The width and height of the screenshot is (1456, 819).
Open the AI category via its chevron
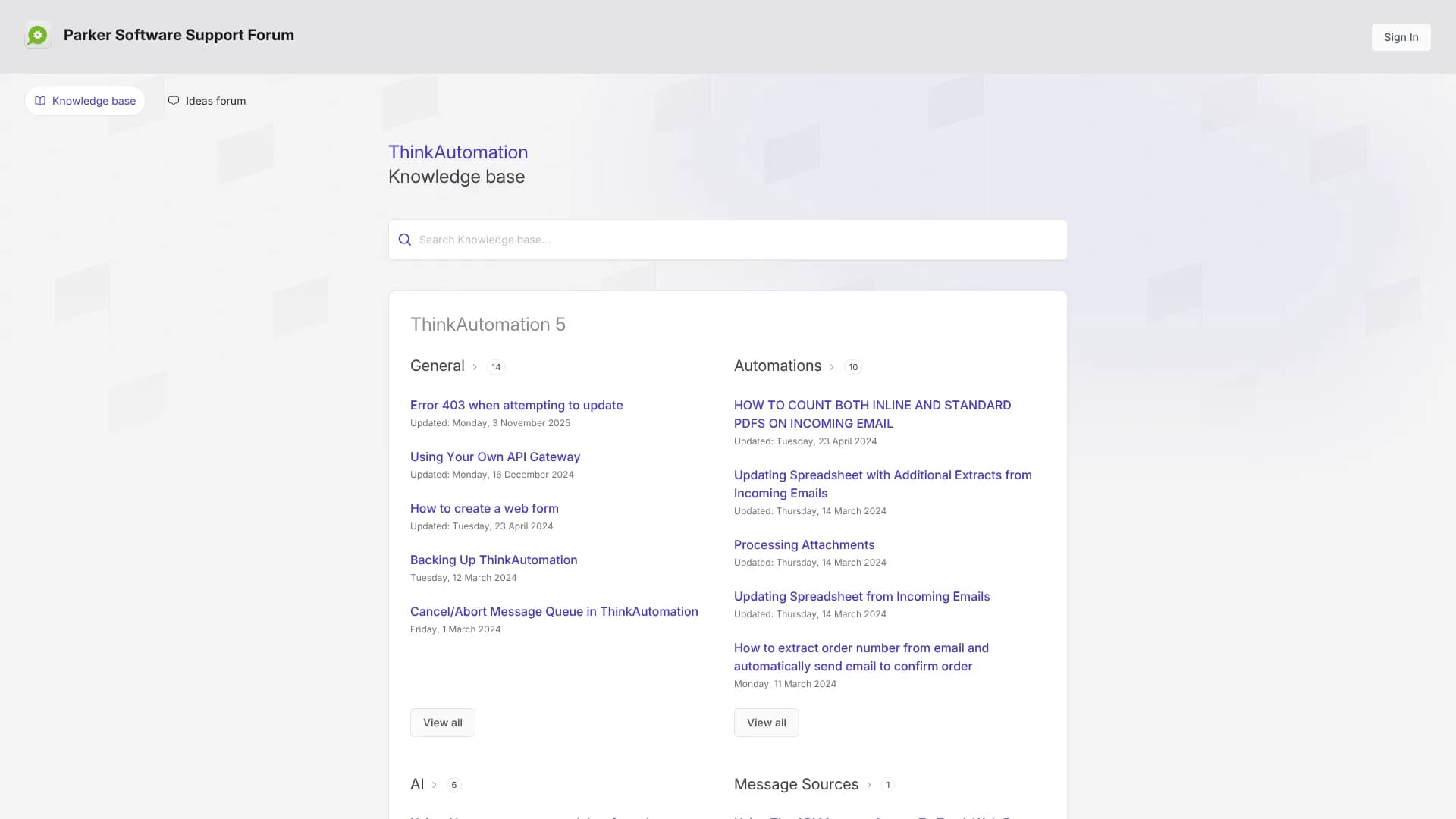pos(435,785)
